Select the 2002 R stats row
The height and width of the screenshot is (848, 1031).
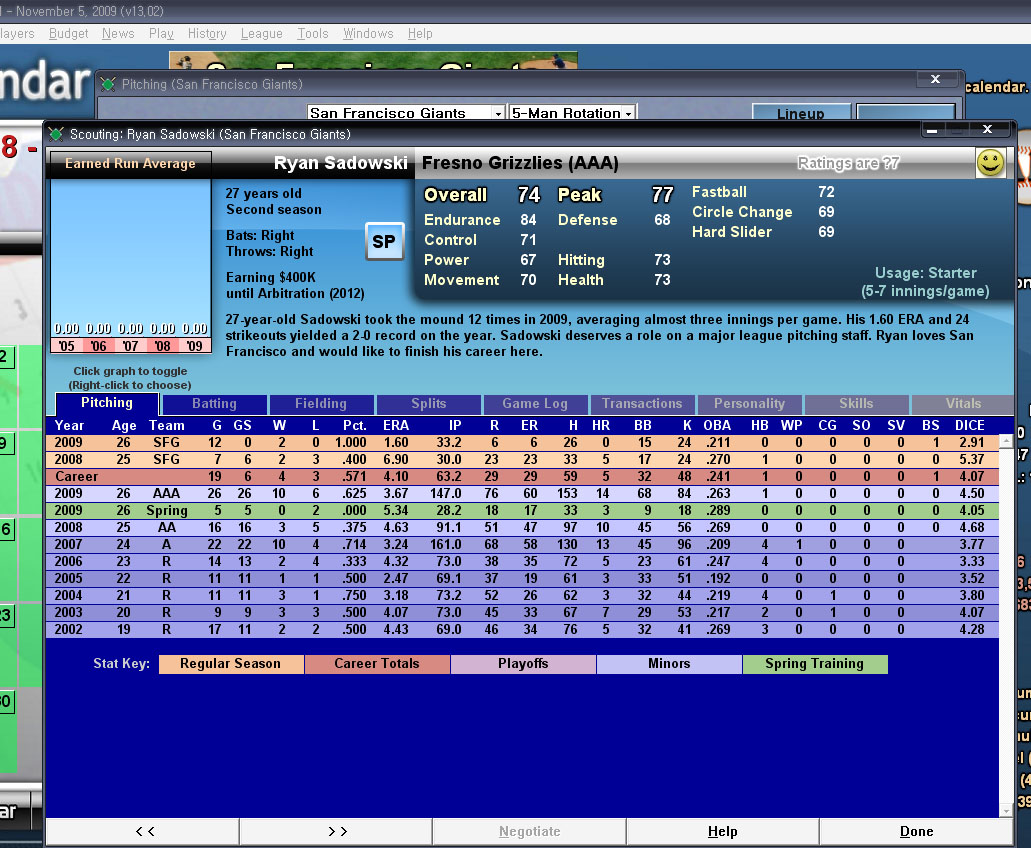(522, 630)
